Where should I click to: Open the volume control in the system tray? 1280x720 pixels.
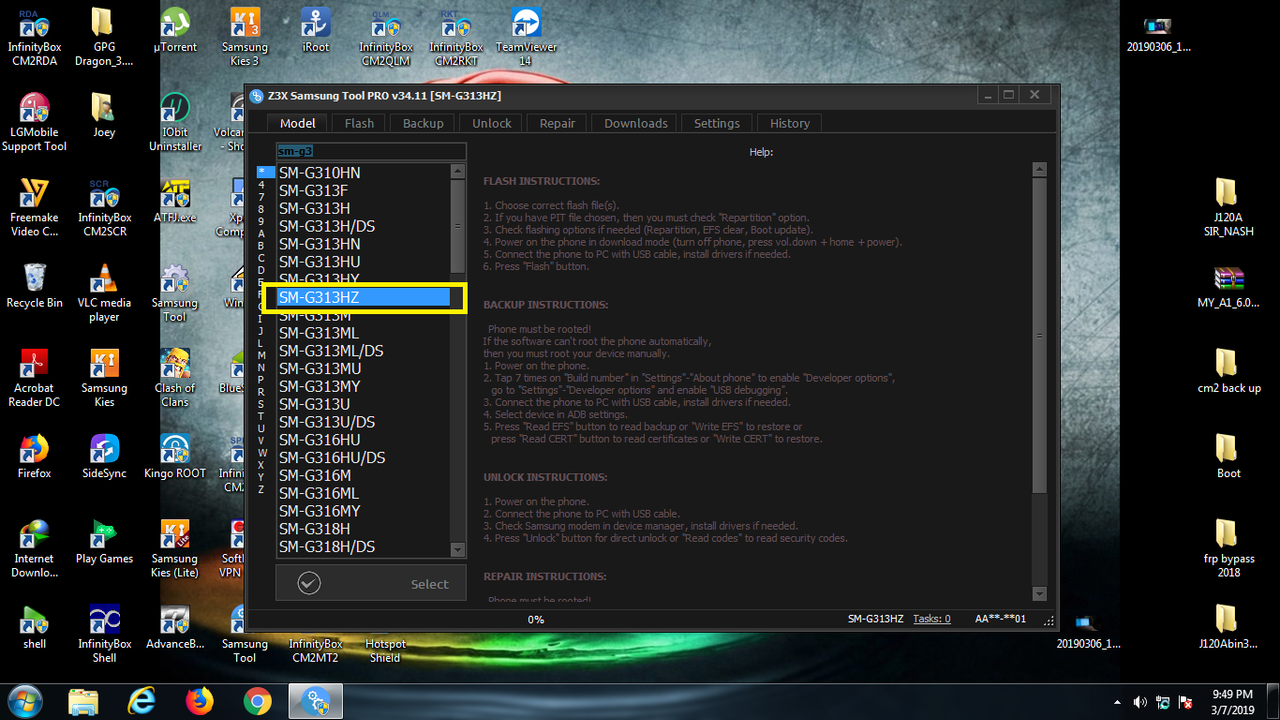tap(1140, 702)
